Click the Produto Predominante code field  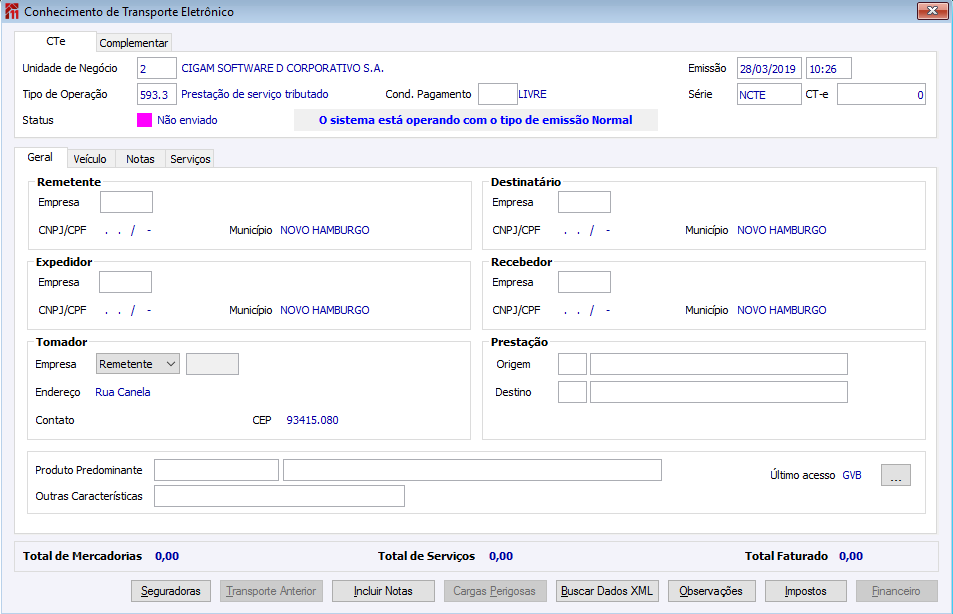tap(216, 470)
